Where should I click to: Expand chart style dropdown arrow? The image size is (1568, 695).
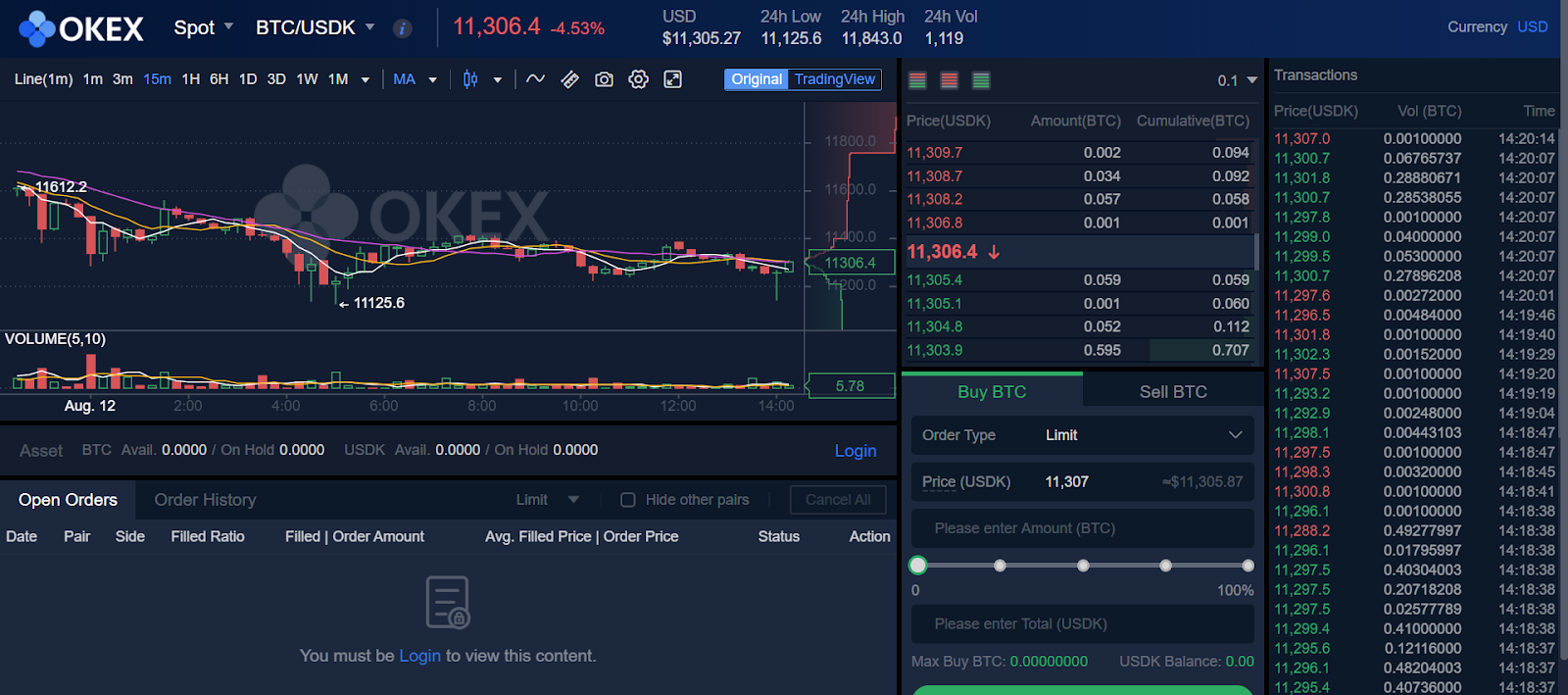(x=498, y=80)
